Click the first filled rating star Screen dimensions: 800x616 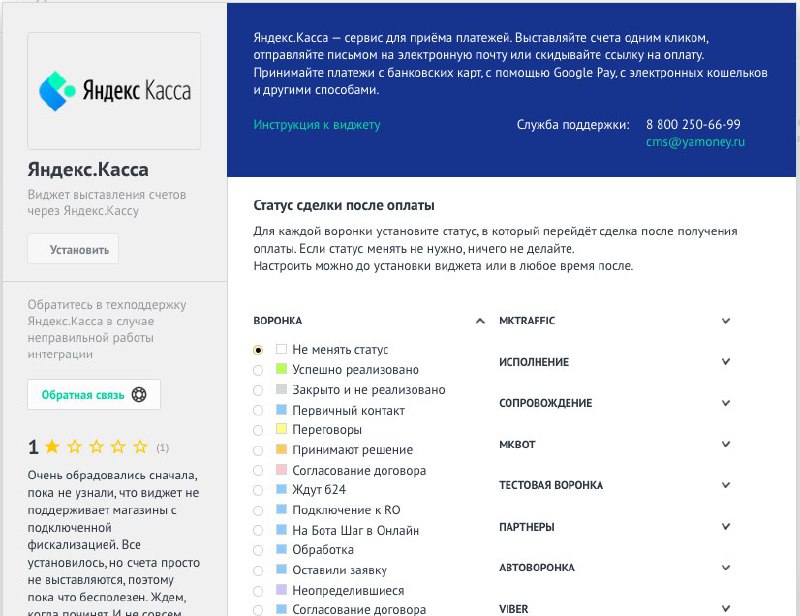pos(52,447)
